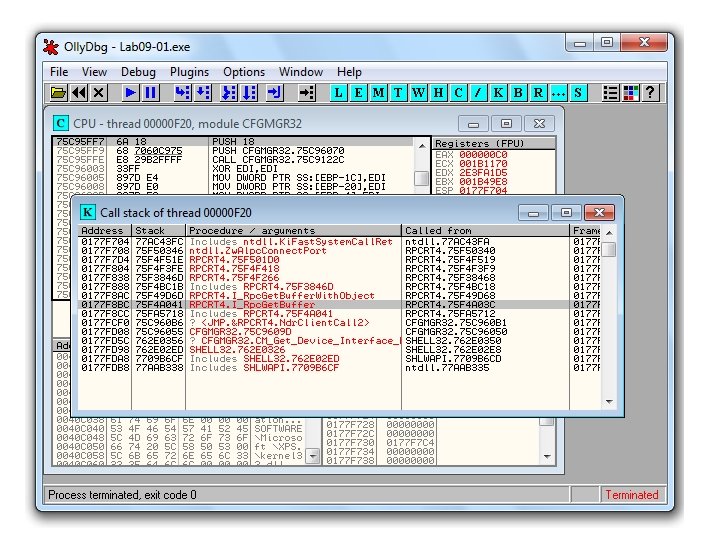Screen dimensions: 720x540
Task: Open Patches window with slash button
Action: coord(478,93)
